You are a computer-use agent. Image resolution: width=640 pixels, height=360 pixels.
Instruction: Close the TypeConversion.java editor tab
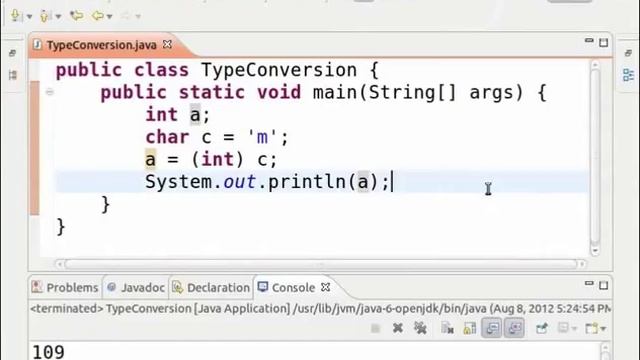click(x=167, y=44)
